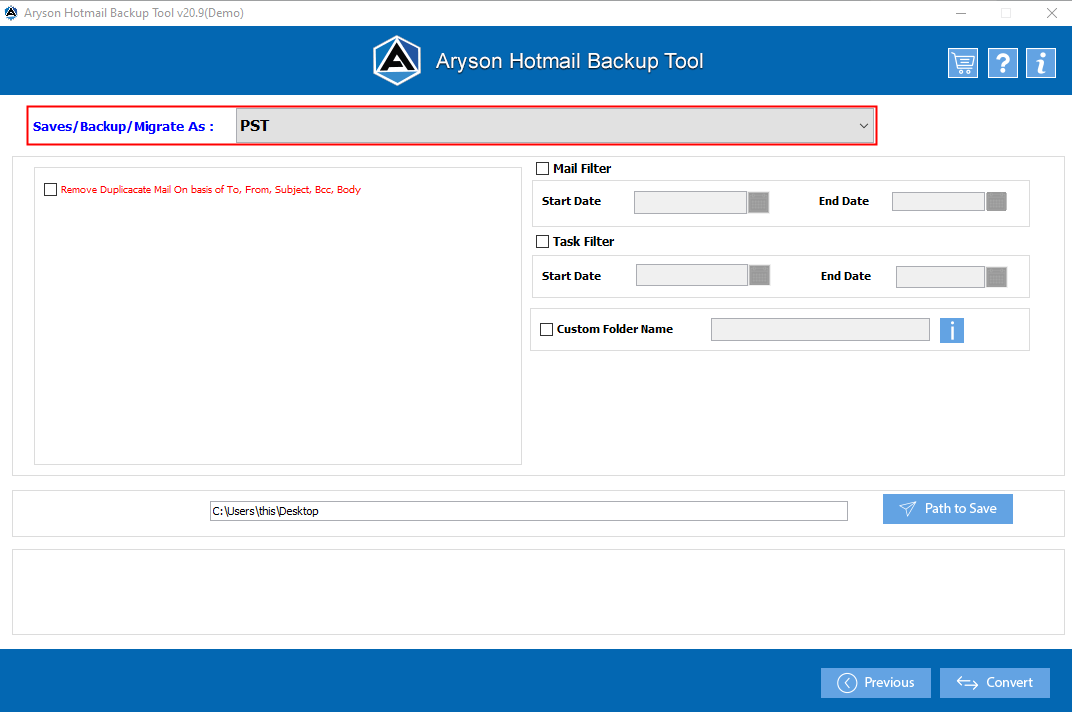Click the Mail Filter Start Date field

691,202
